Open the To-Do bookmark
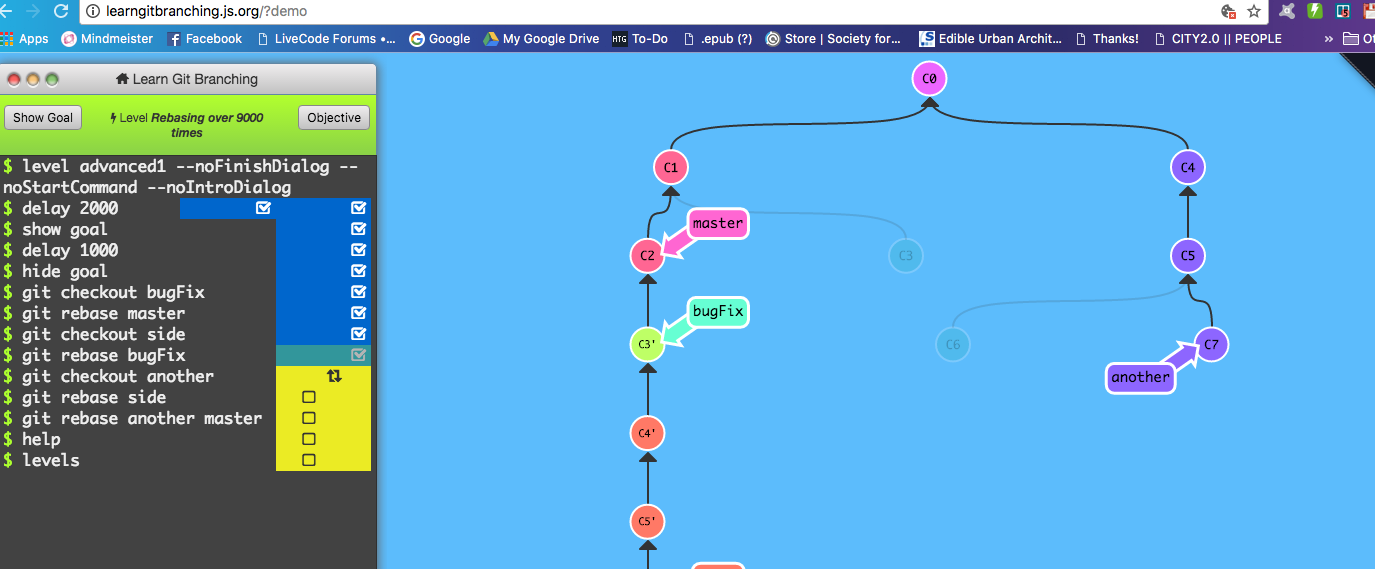The height and width of the screenshot is (569, 1375). 640,39
